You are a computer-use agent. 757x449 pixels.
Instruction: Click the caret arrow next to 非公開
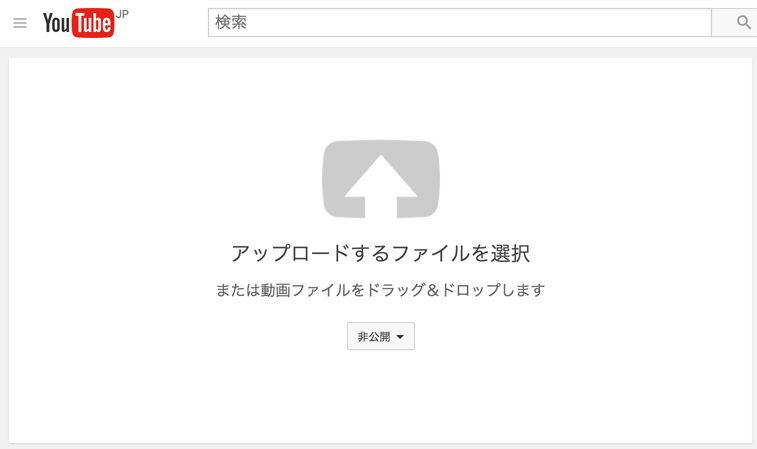pyautogui.click(x=400, y=337)
